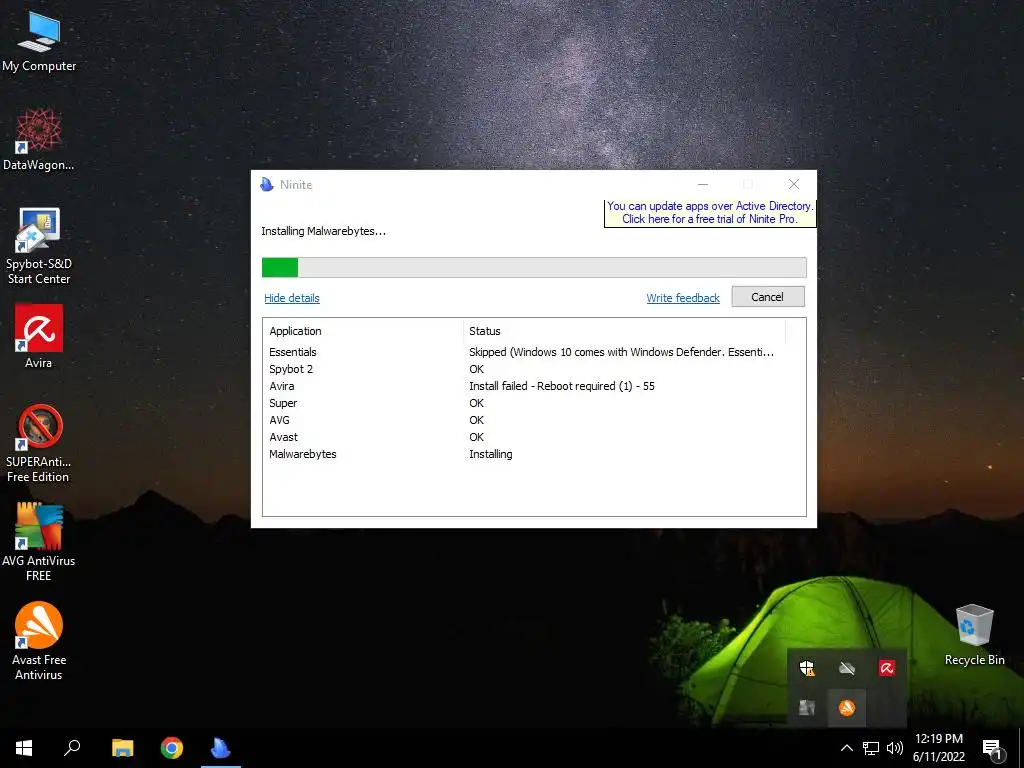Click 'Install failed - Reboot required' status
Screen dimensions: 1024x768
tap(562, 386)
